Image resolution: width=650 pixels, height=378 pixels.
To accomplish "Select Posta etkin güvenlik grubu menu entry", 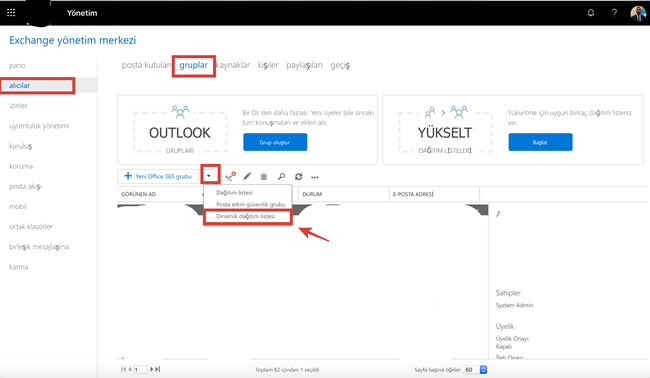I will tap(250, 204).
